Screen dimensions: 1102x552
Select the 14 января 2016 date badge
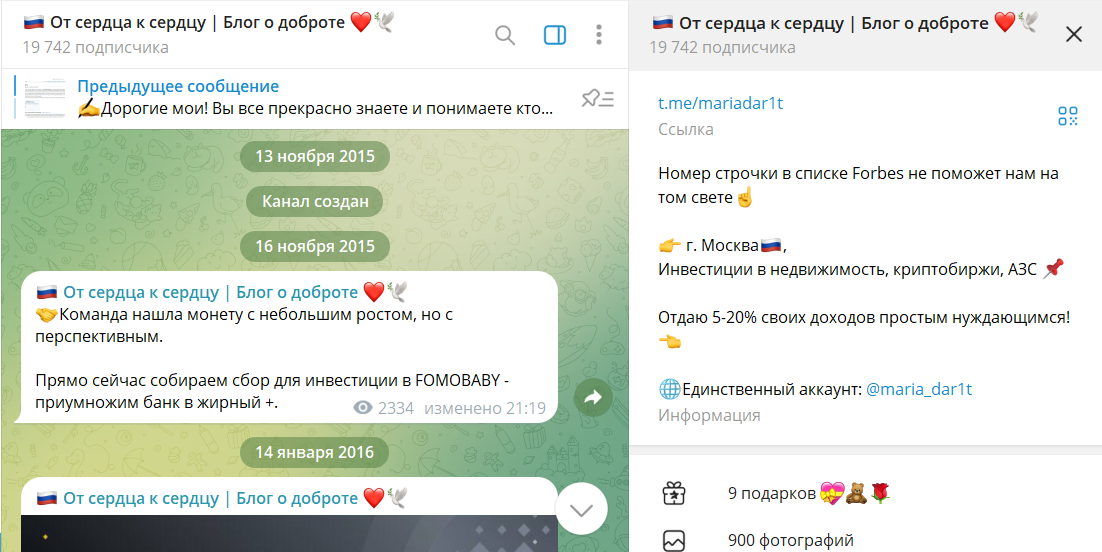click(315, 452)
